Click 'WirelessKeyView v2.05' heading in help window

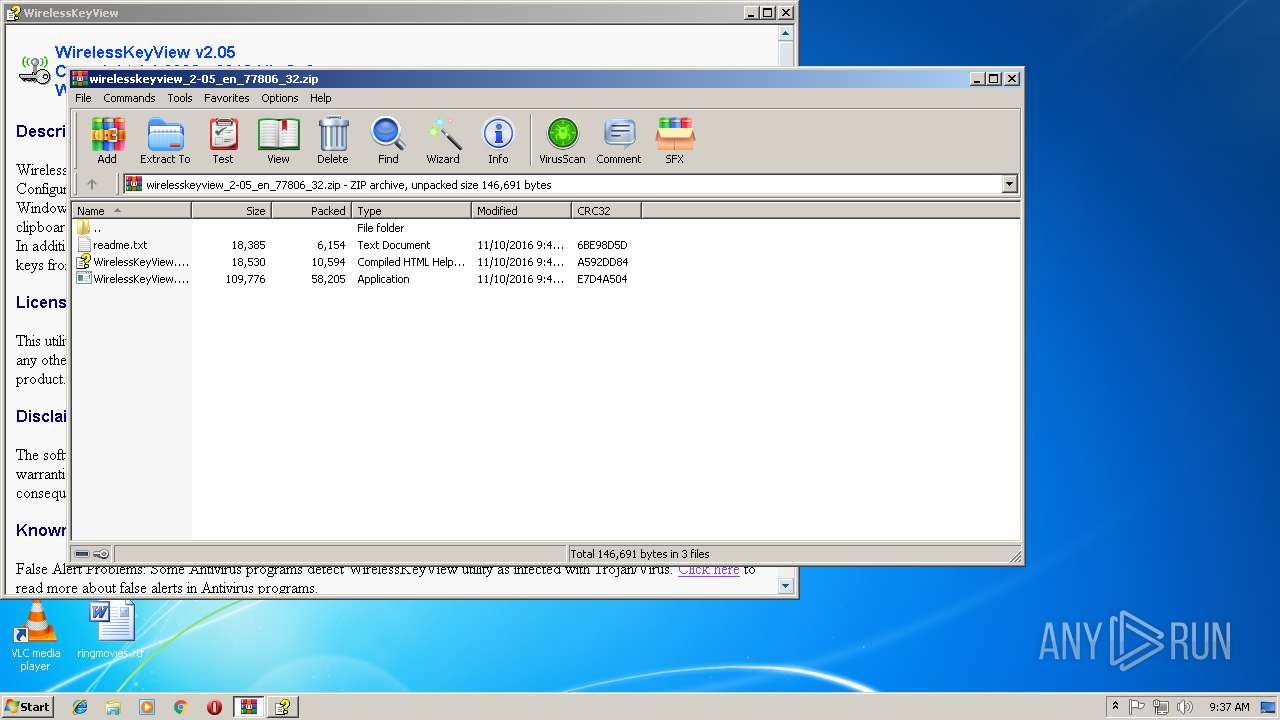[145, 52]
